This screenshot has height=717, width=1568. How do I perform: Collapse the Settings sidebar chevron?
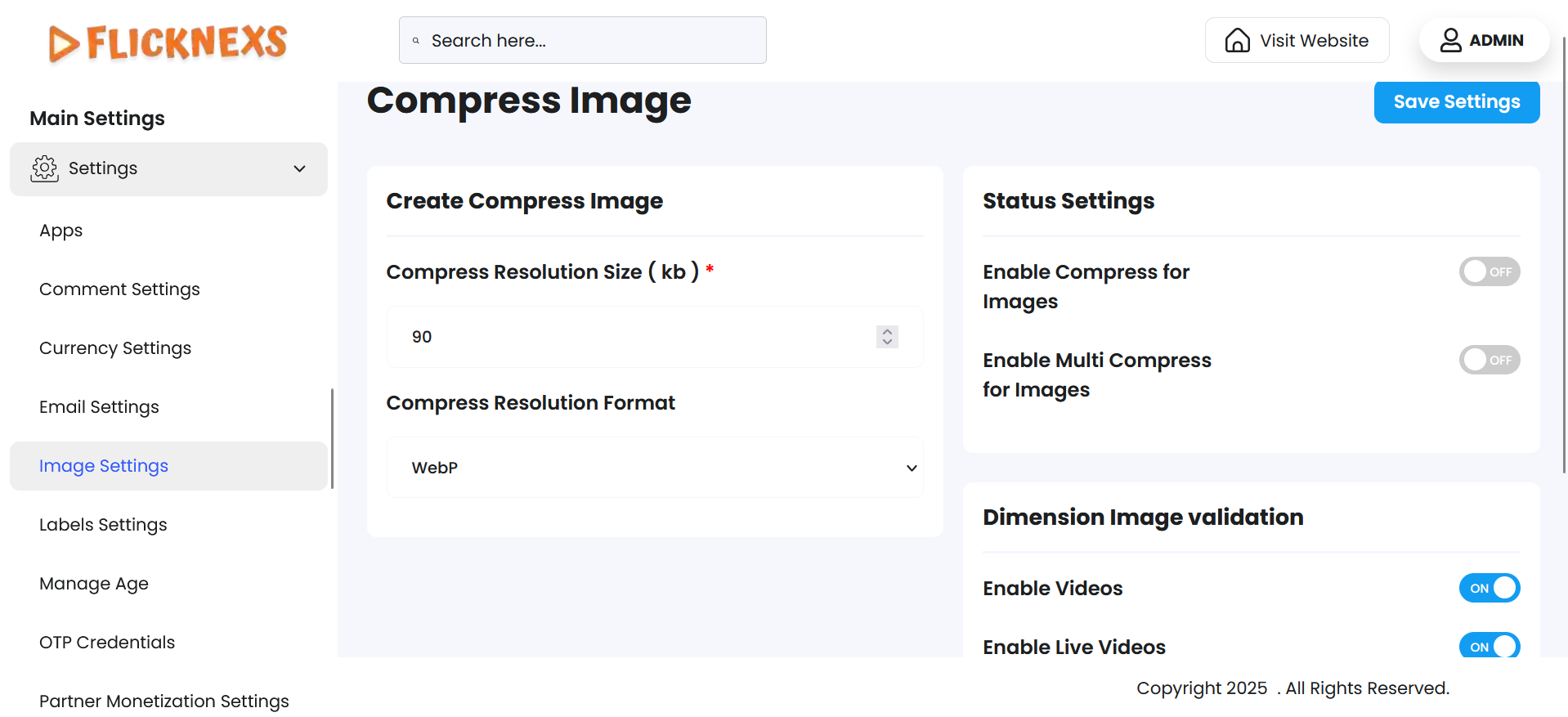300,169
